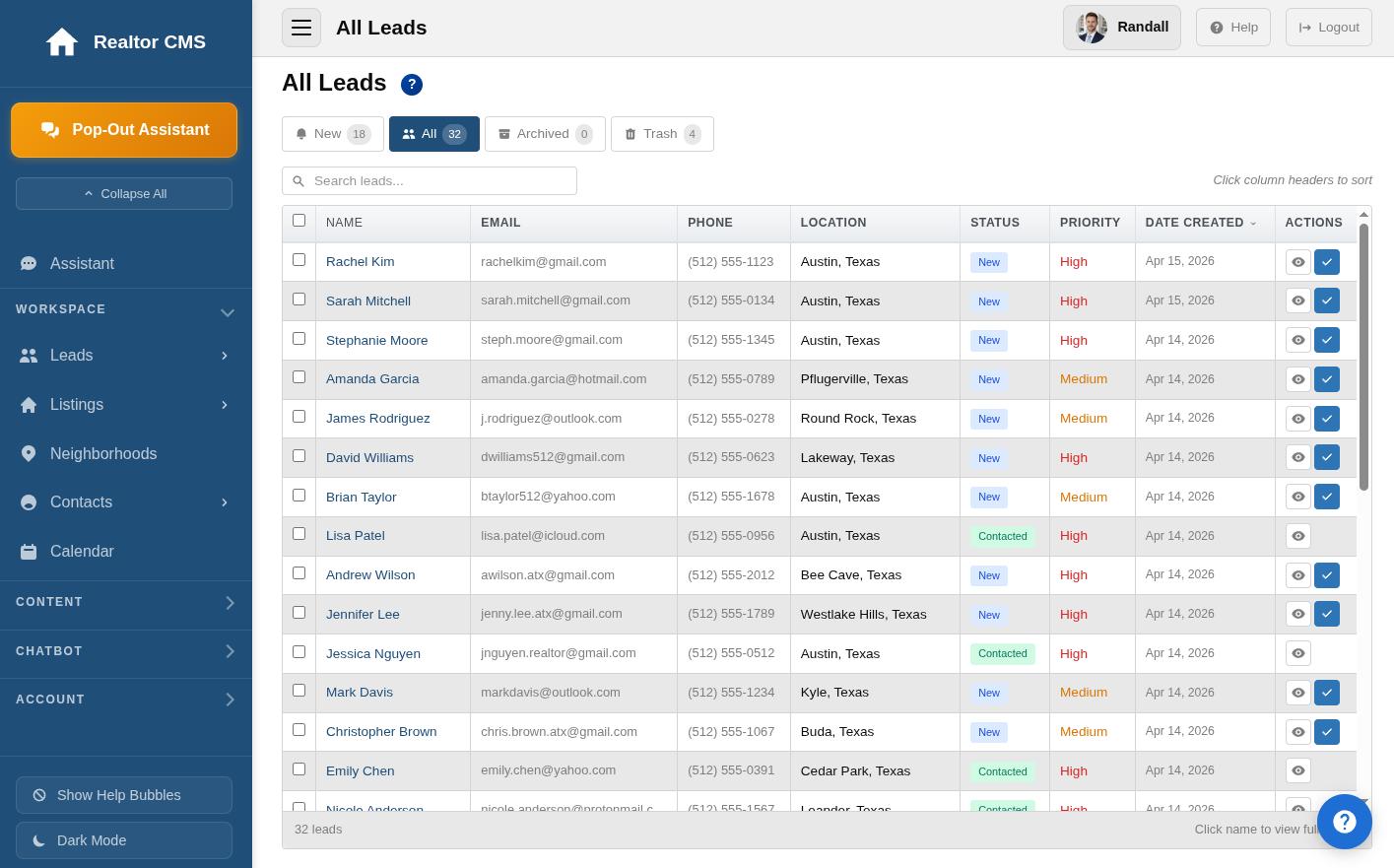
Task: Mark Rachel Kim as contacted checkmark button
Action: (1327, 262)
